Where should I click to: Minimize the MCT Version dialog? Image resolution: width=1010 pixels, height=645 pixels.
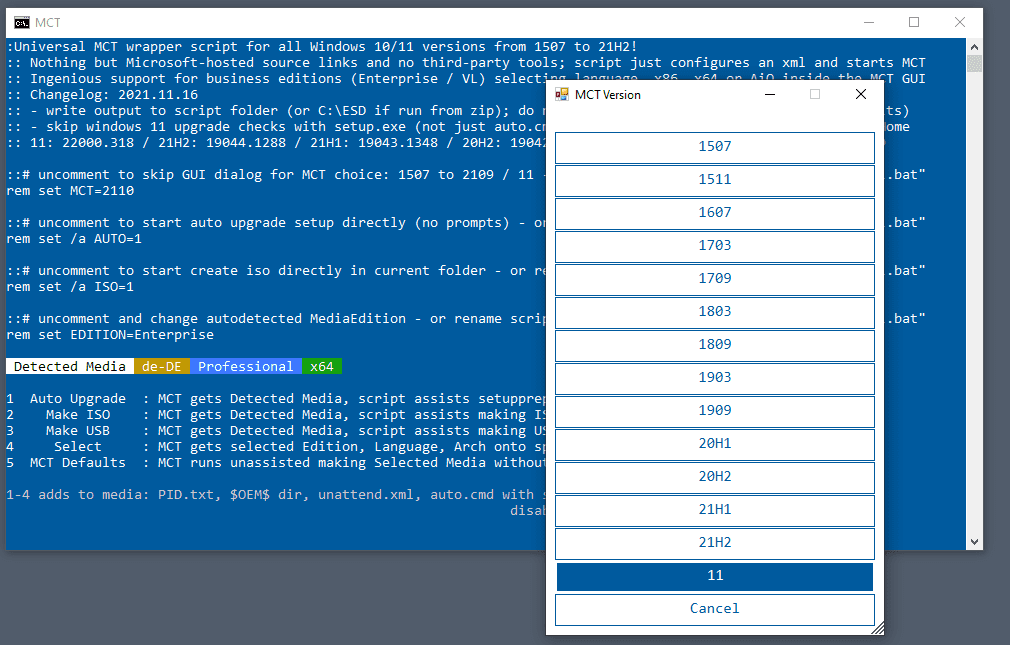pyautogui.click(x=770, y=94)
